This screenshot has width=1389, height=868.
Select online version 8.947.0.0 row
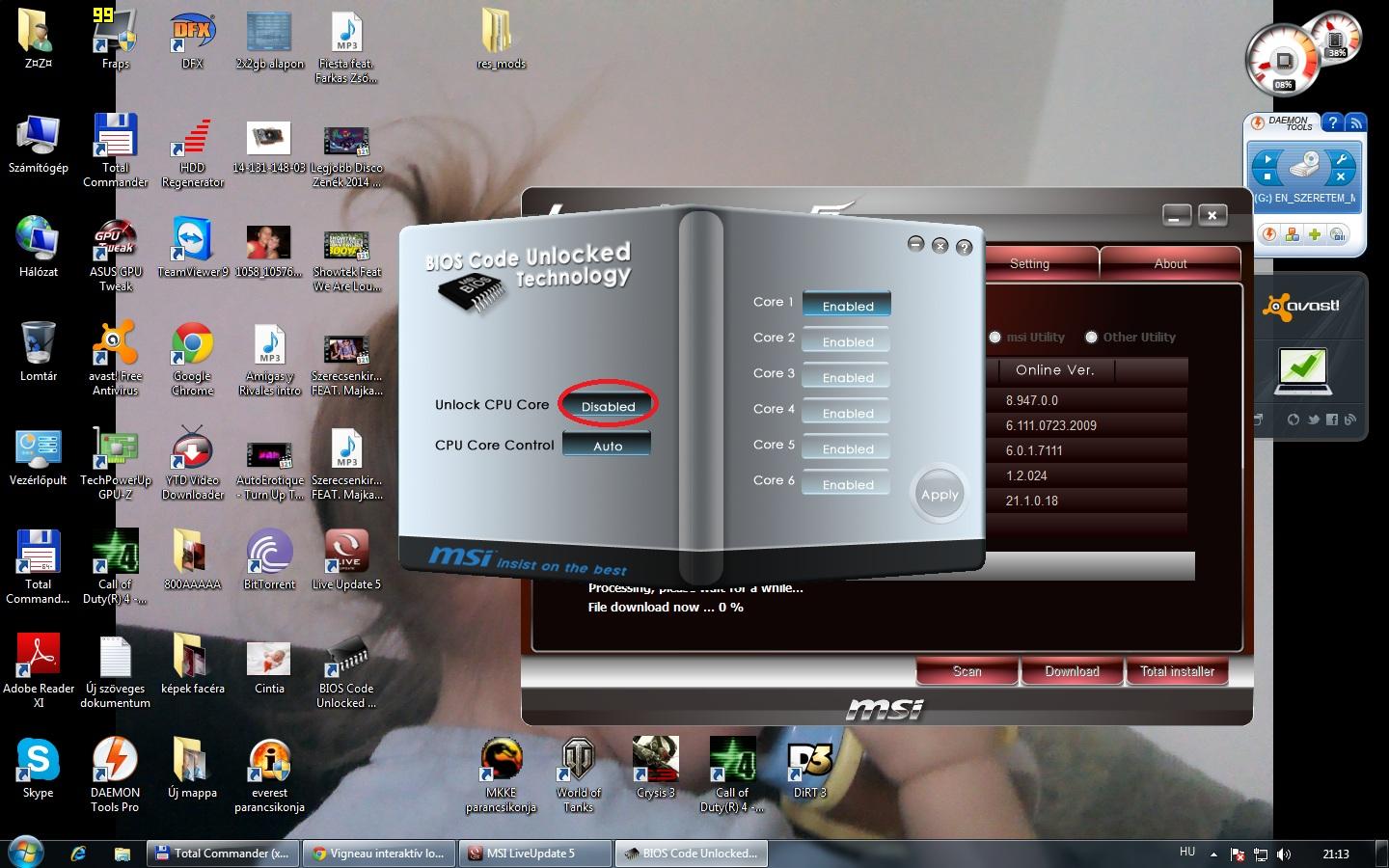coord(1086,400)
